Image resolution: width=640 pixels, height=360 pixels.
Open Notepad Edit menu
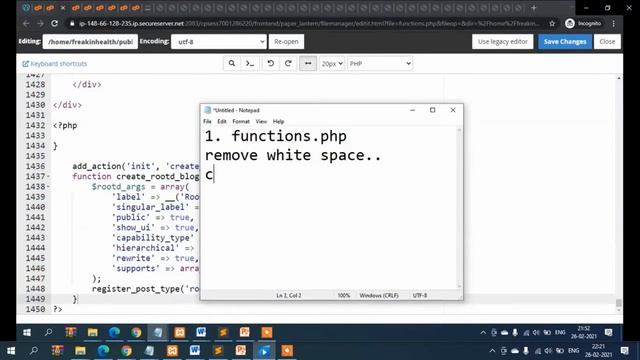pos(222,122)
